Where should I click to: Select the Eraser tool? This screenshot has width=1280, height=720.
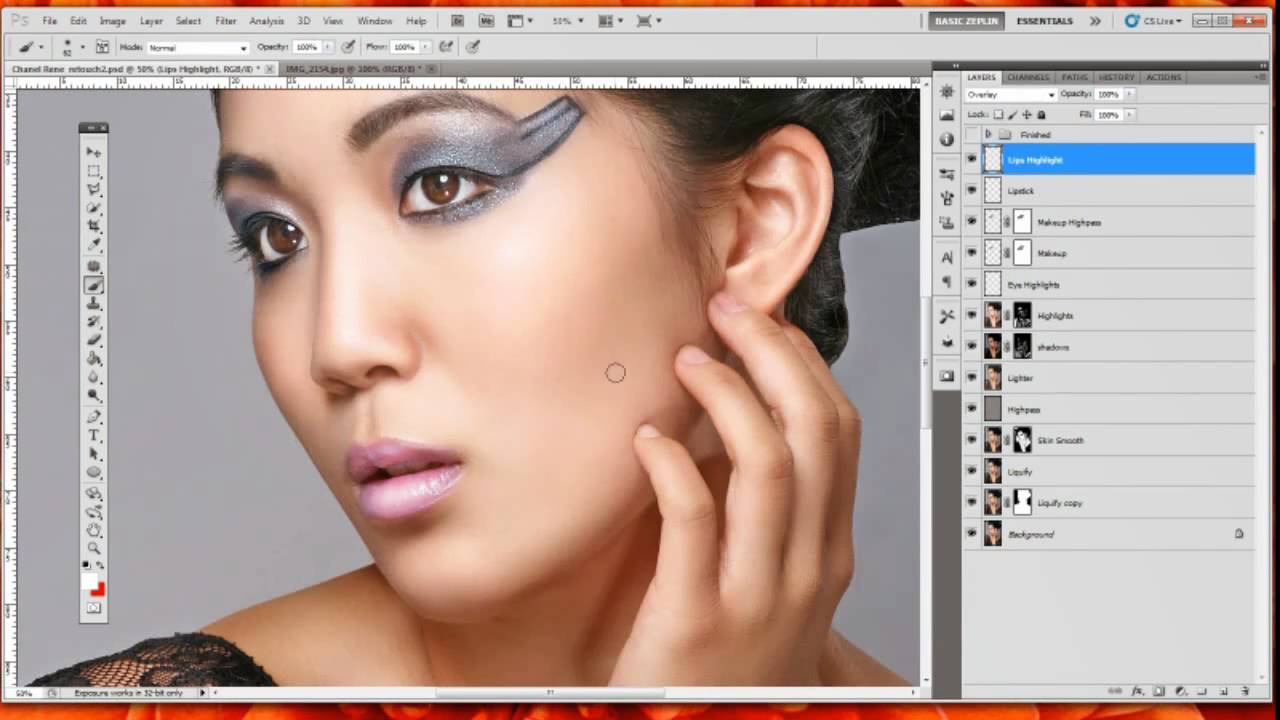tap(94, 340)
